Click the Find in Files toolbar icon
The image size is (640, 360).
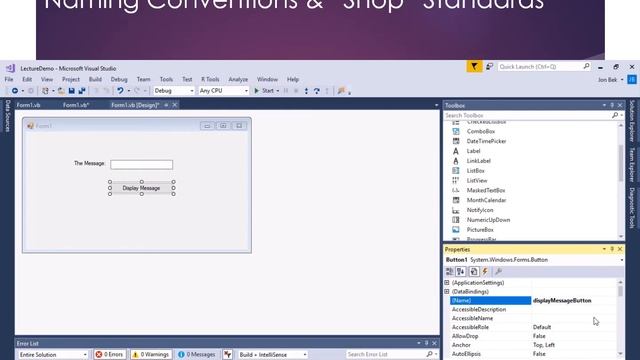click(x=341, y=91)
